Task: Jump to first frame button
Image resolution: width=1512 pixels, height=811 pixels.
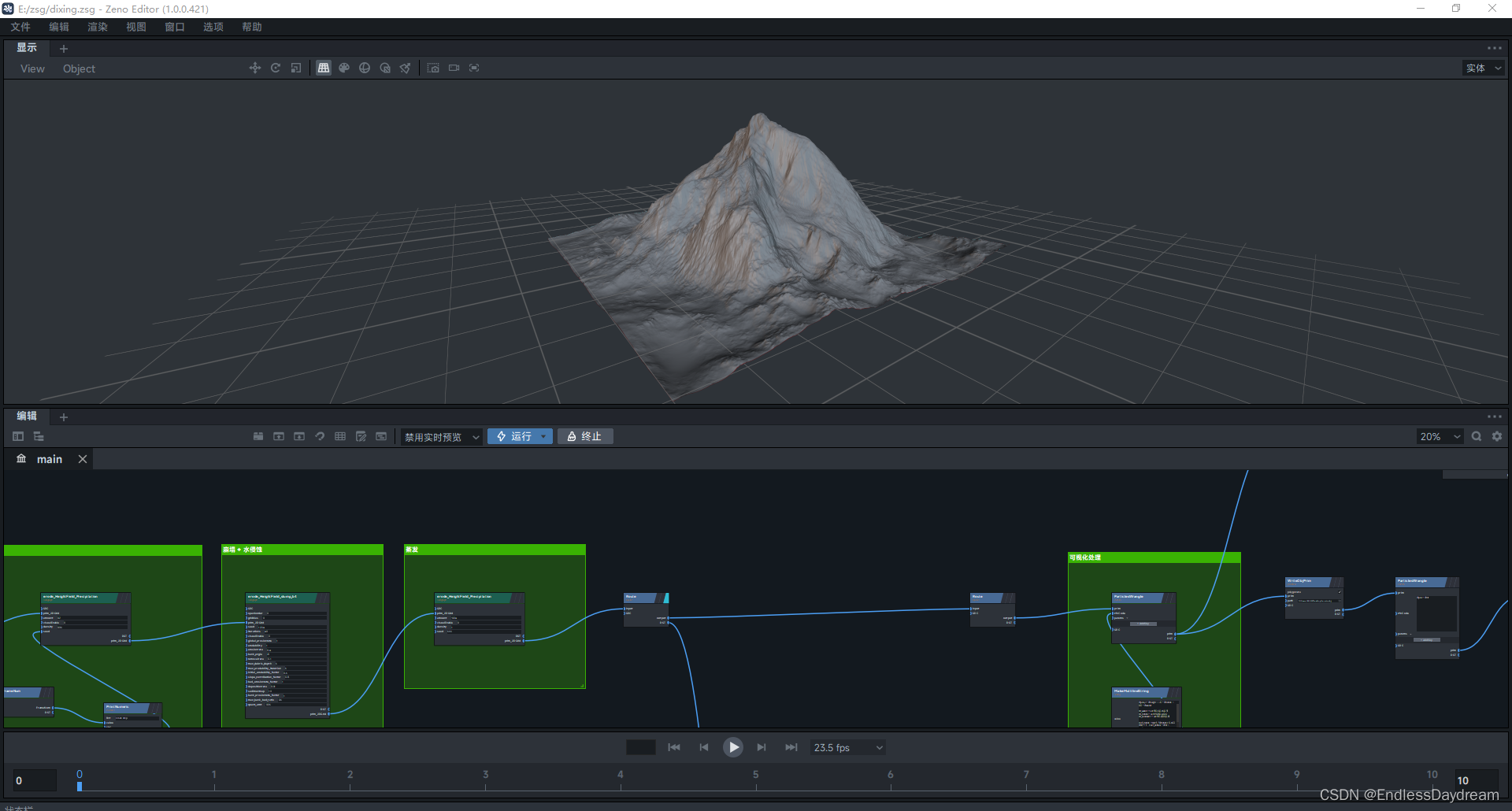Action: 674,747
